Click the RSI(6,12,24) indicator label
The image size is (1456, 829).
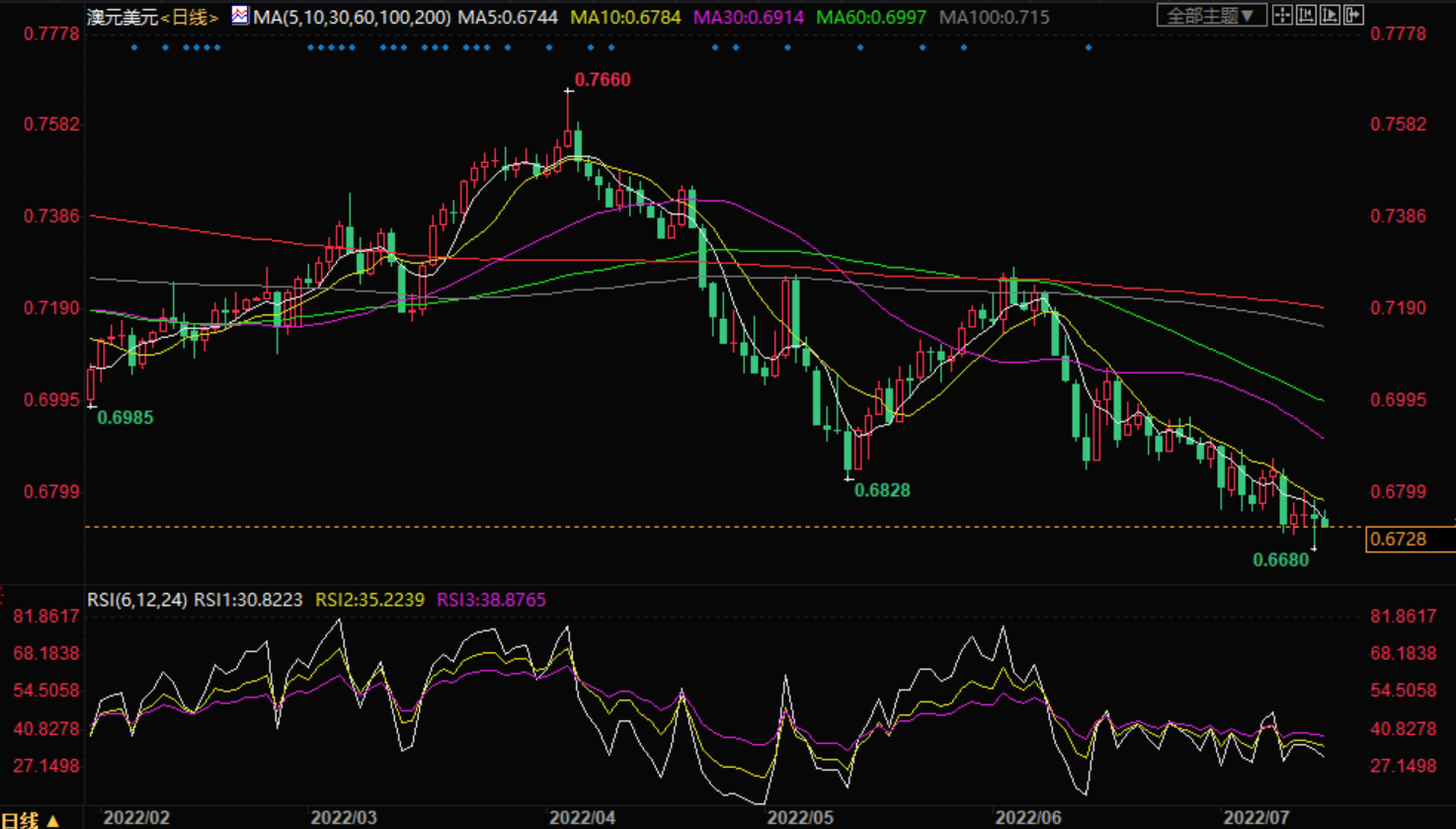136,600
